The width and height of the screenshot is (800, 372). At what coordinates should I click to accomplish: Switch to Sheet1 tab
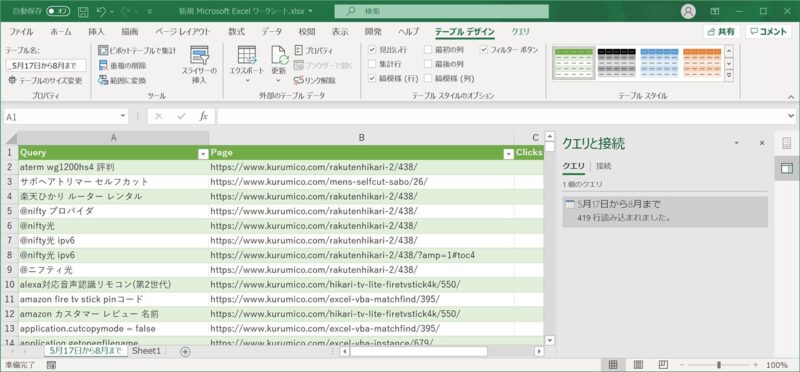(x=146, y=351)
